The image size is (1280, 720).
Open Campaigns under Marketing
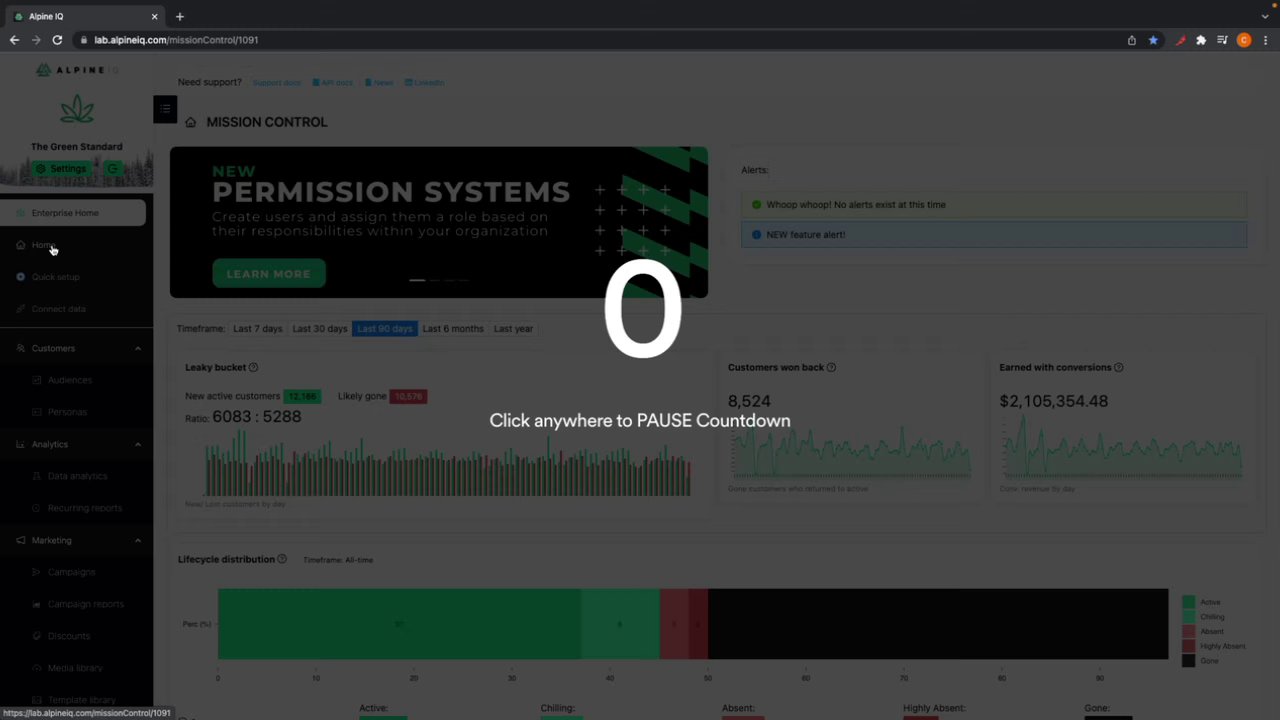click(71, 572)
